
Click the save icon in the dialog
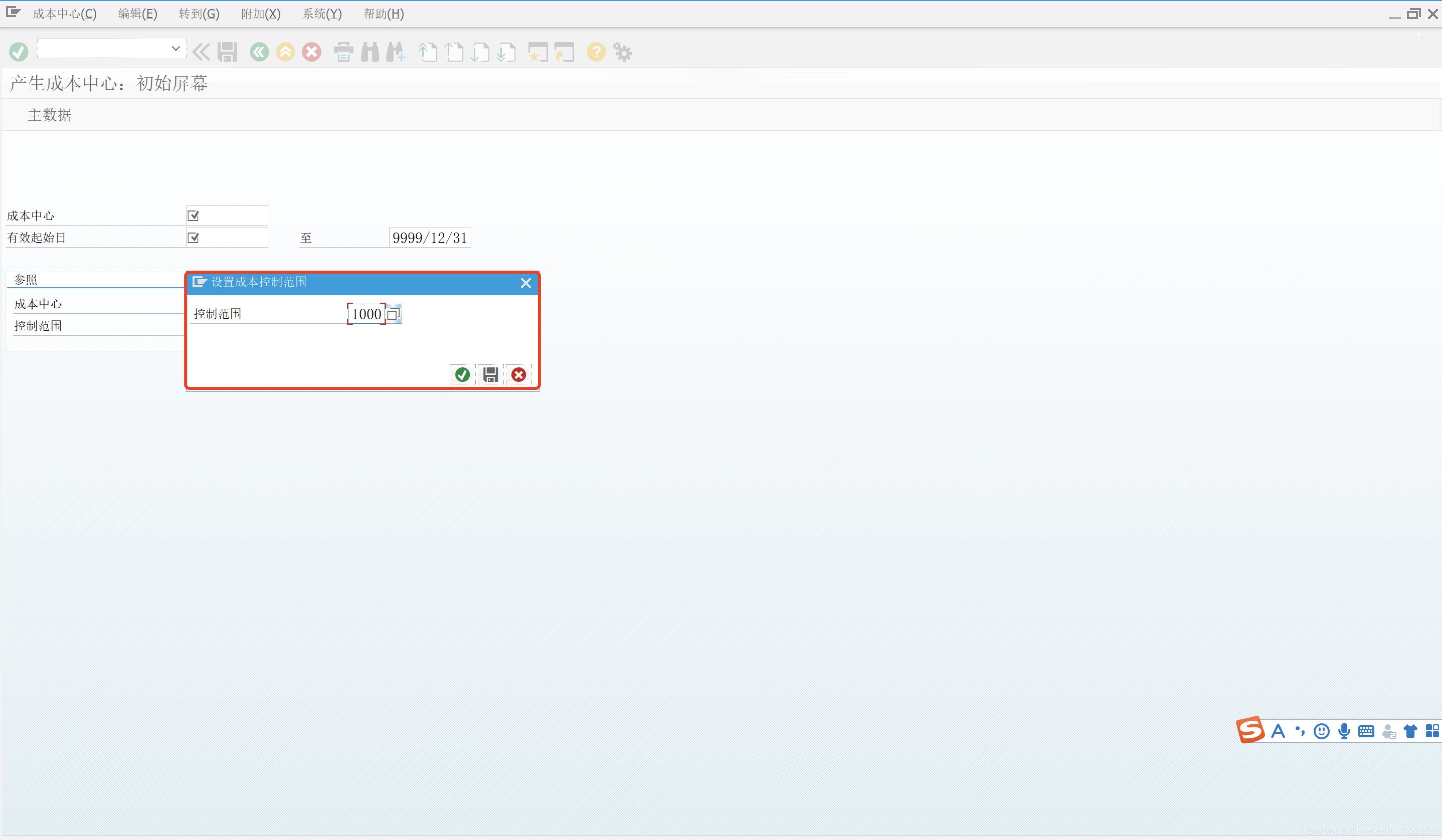point(490,374)
